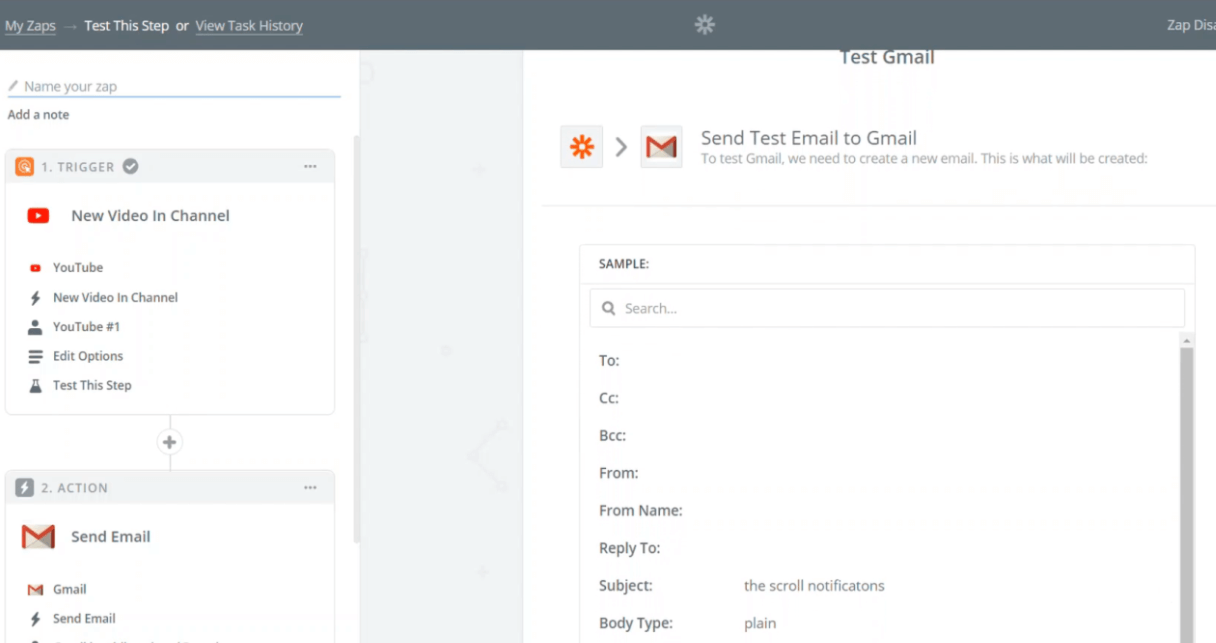Viewport: 1216px width, 643px height.
Task: Click the Gmail envelope beside Send Test Email
Action: tap(662, 146)
